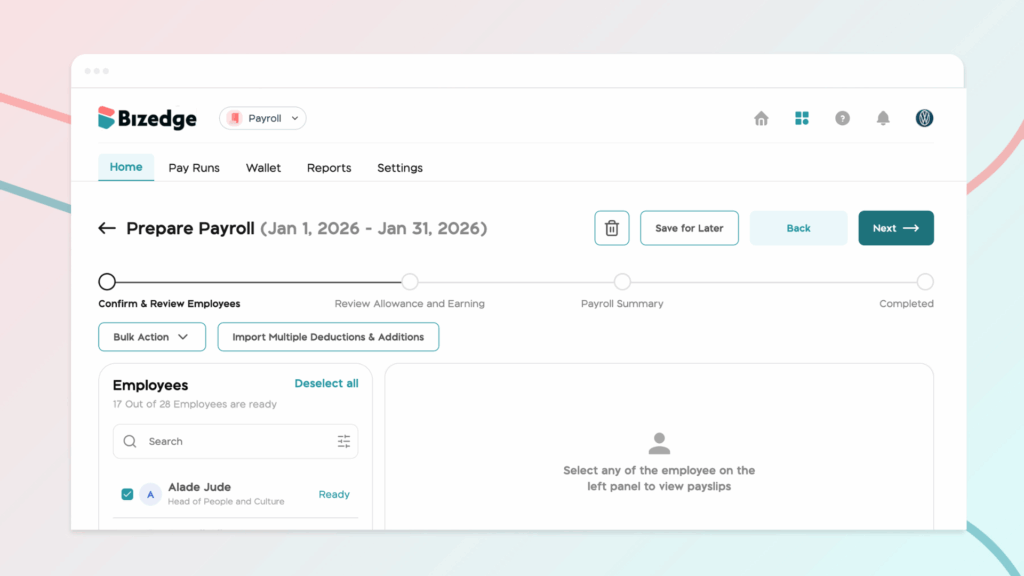Click the trash delete payroll button

(x=612, y=228)
